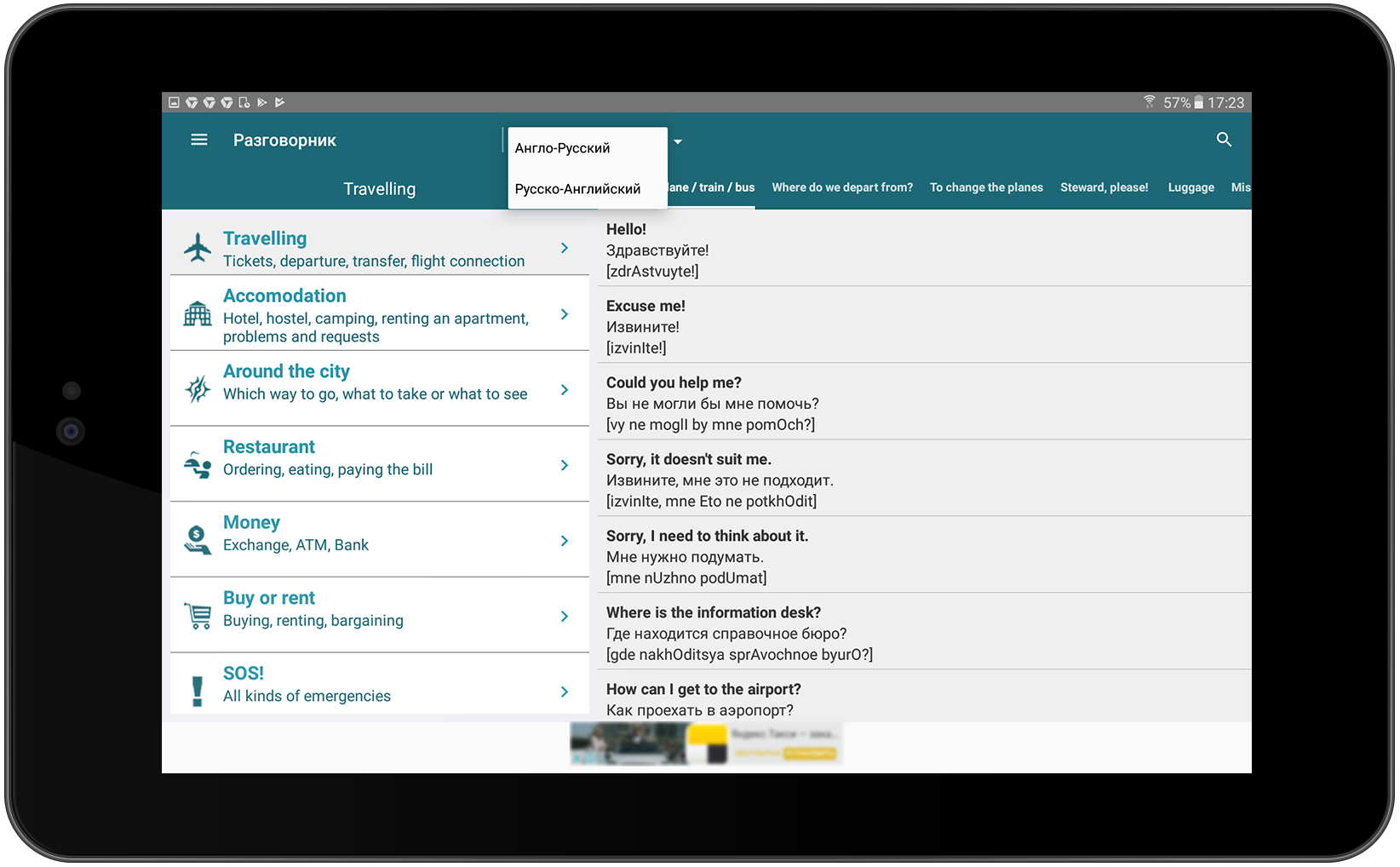This screenshot has width=1400, height=867.
Task: Open the Money category title
Action: tap(251, 522)
